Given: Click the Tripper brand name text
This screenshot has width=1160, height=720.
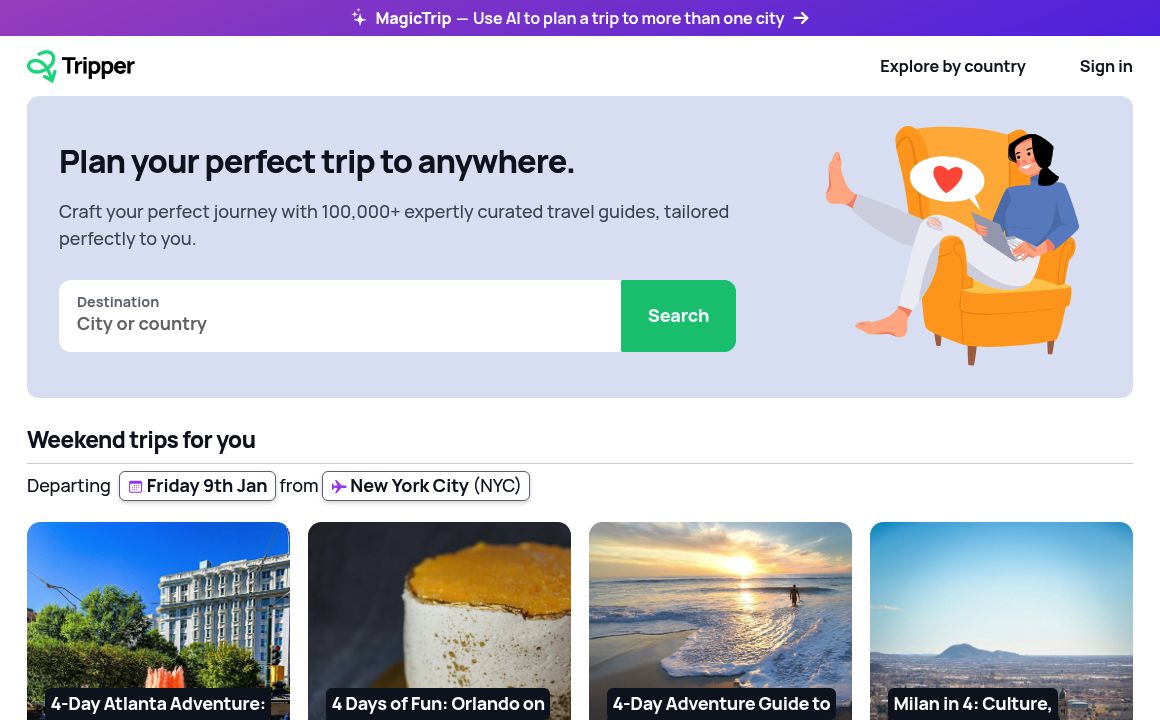Looking at the screenshot, I should [x=98, y=66].
